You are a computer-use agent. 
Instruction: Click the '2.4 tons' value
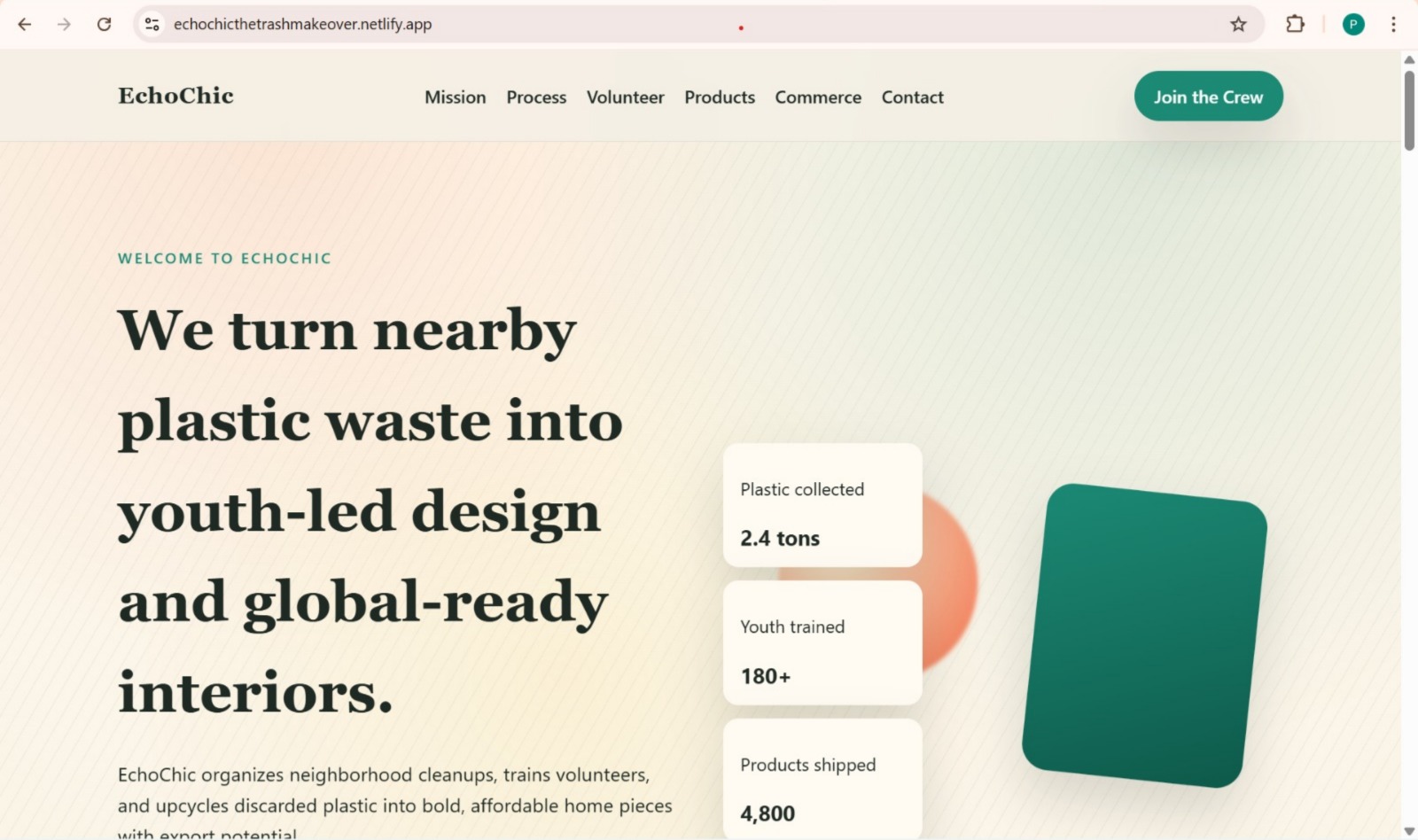(x=780, y=539)
